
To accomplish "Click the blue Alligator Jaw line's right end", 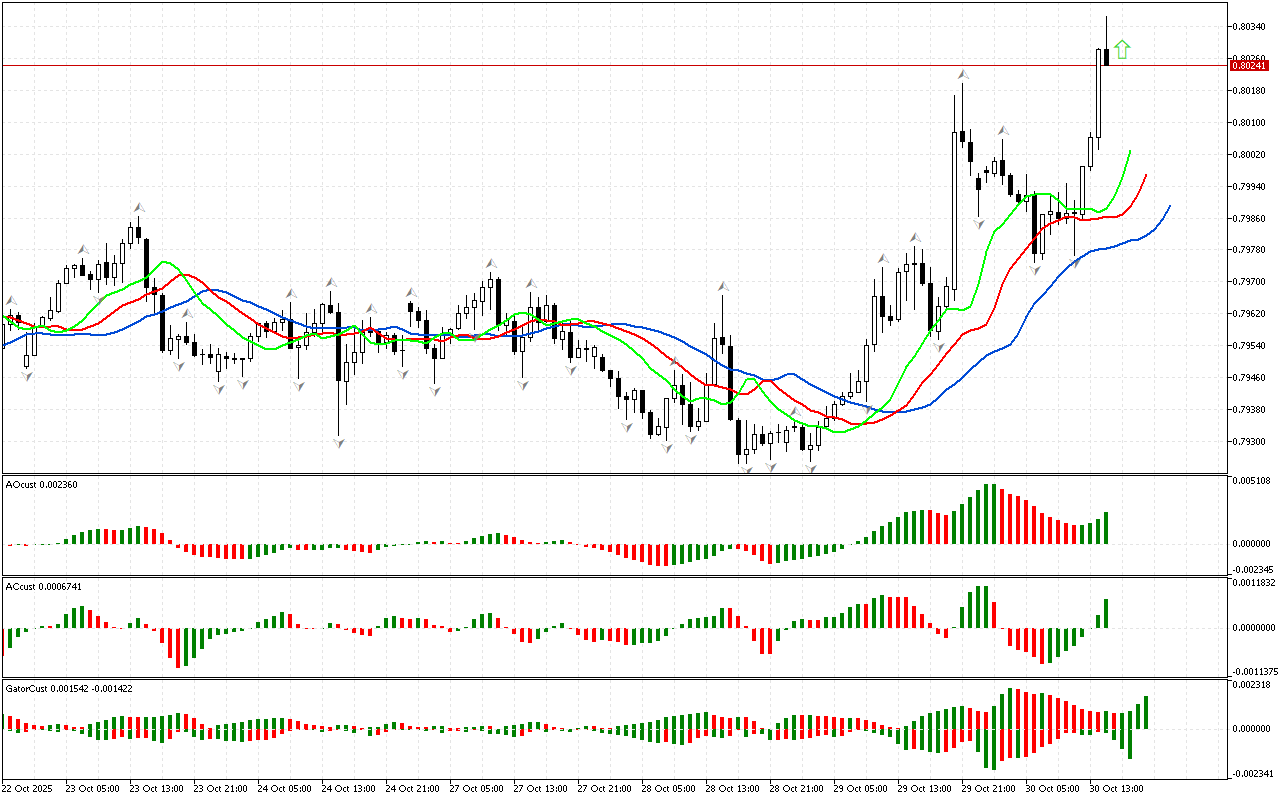I will point(1169,206).
